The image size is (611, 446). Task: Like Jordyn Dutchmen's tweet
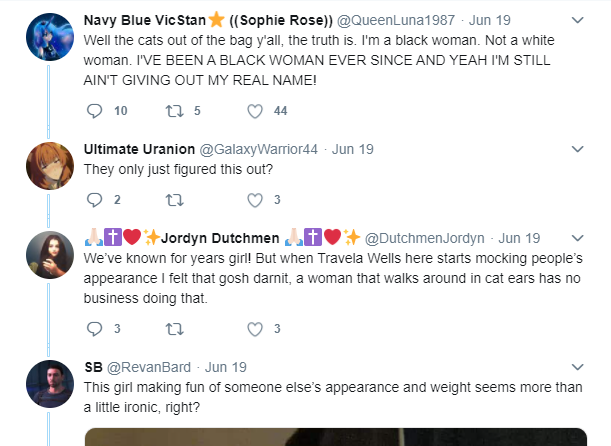pyautogui.click(x=255, y=329)
